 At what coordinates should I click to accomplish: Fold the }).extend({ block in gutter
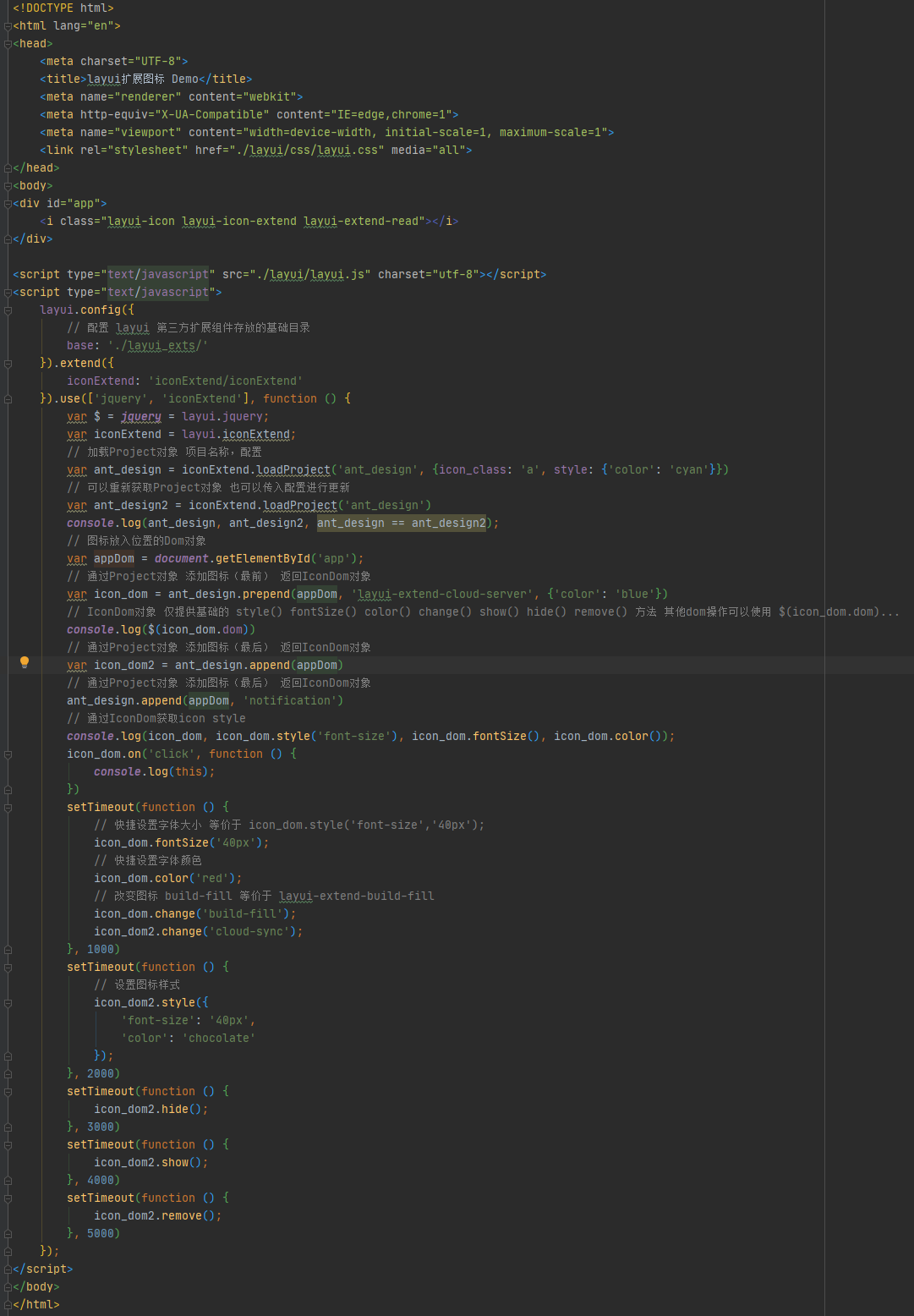(x=8, y=364)
